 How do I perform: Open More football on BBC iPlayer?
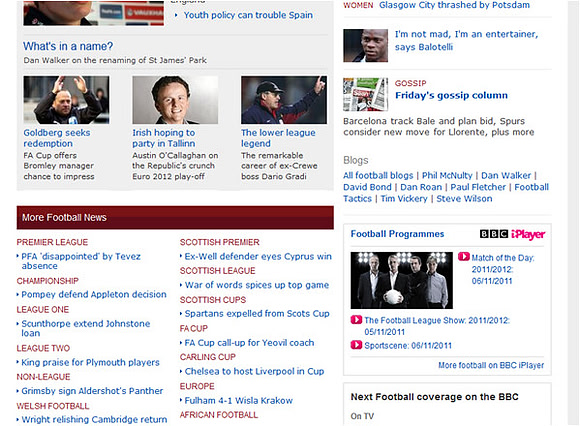point(491,365)
